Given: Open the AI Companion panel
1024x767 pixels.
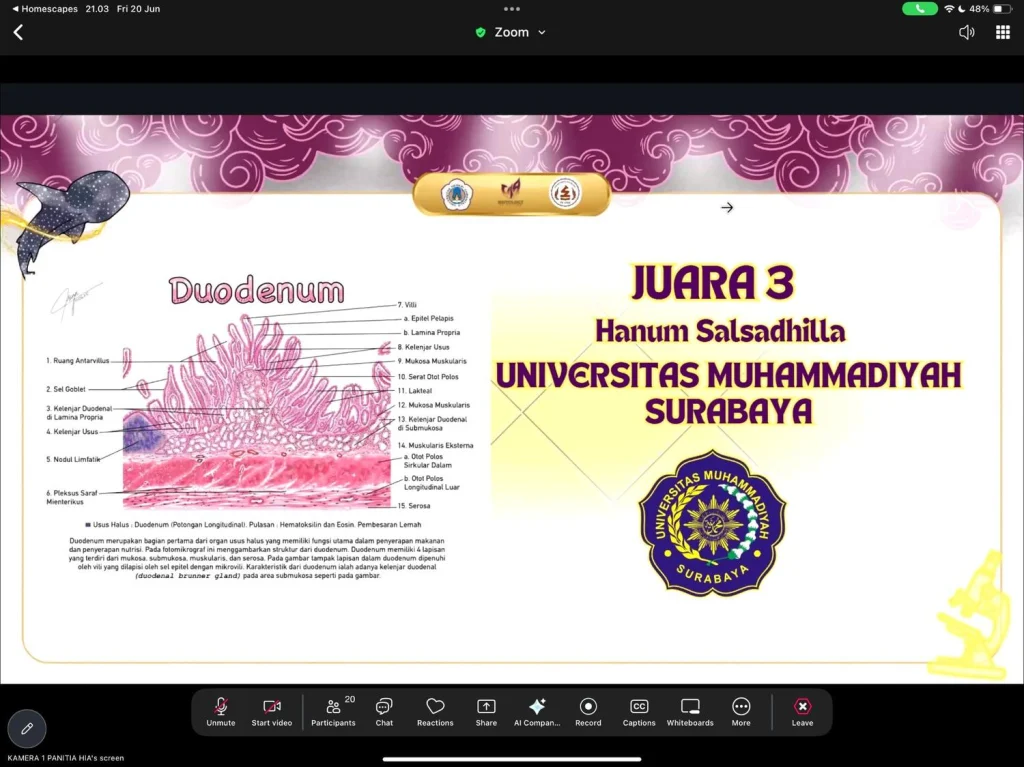Looking at the screenshot, I should tap(537, 710).
